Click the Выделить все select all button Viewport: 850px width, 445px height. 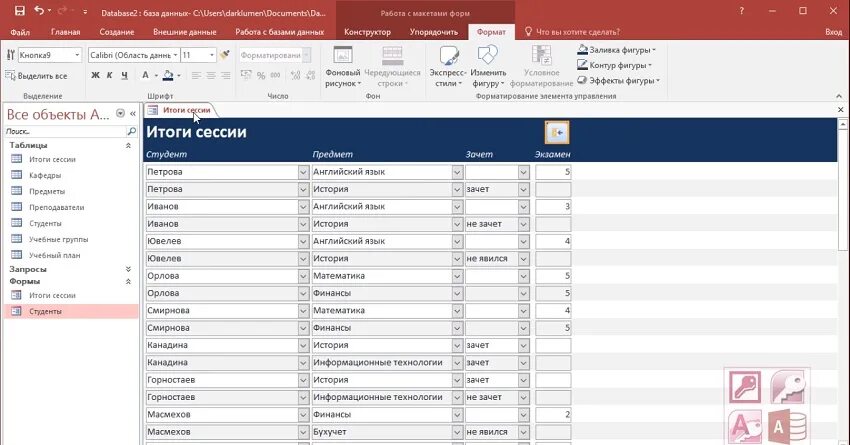click(x=36, y=75)
